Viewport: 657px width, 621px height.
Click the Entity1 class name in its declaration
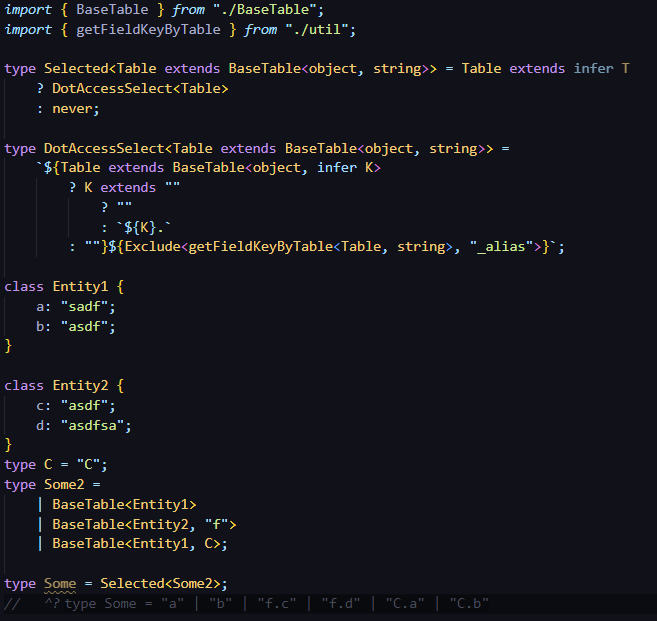[80, 287]
